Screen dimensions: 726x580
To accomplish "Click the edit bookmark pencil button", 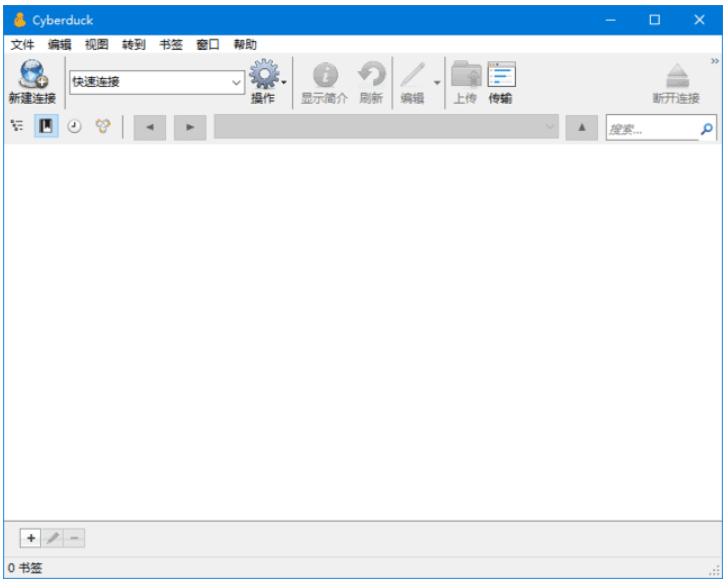I will (52, 538).
